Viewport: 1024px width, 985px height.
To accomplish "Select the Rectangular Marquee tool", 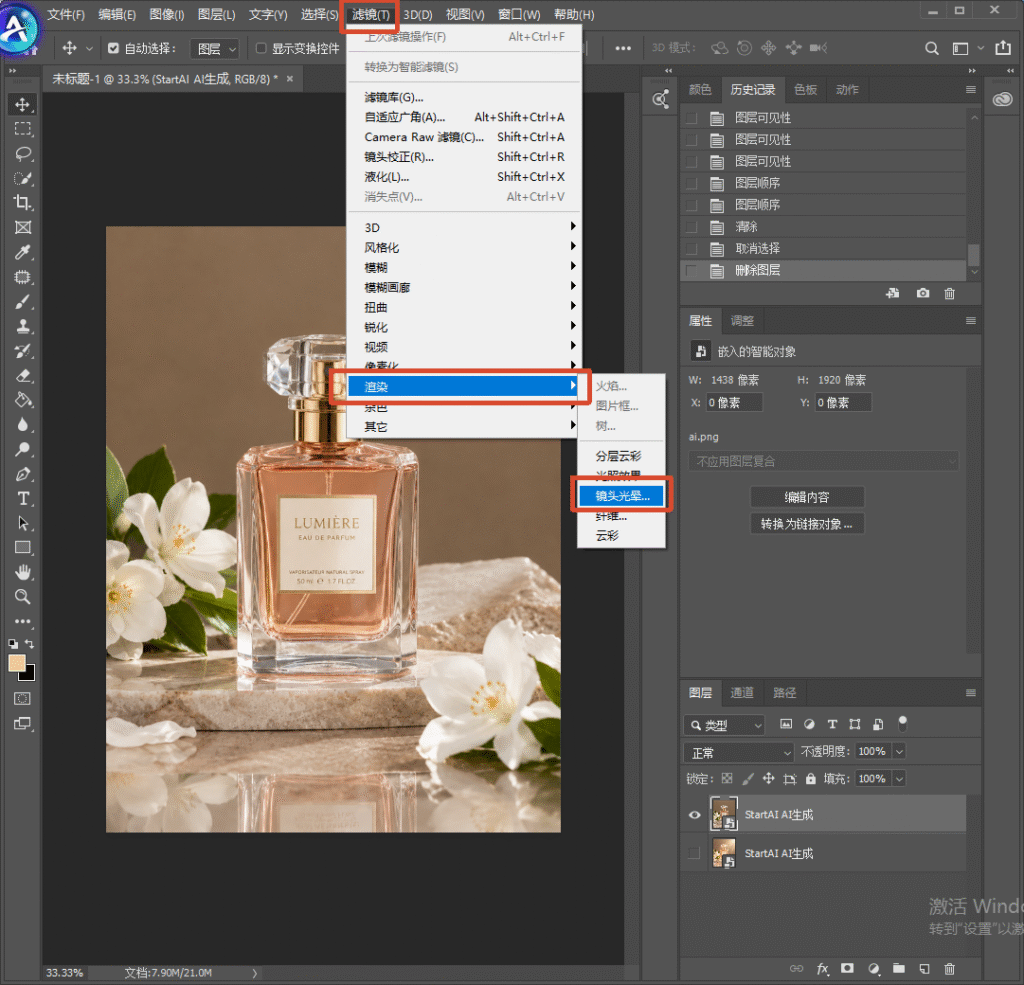I will coord(23,129).
